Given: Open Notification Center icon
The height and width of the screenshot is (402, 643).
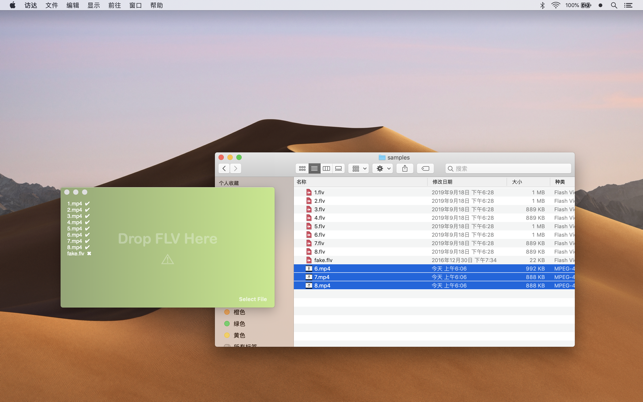Looking at the screenshot, I should [628, 5].
